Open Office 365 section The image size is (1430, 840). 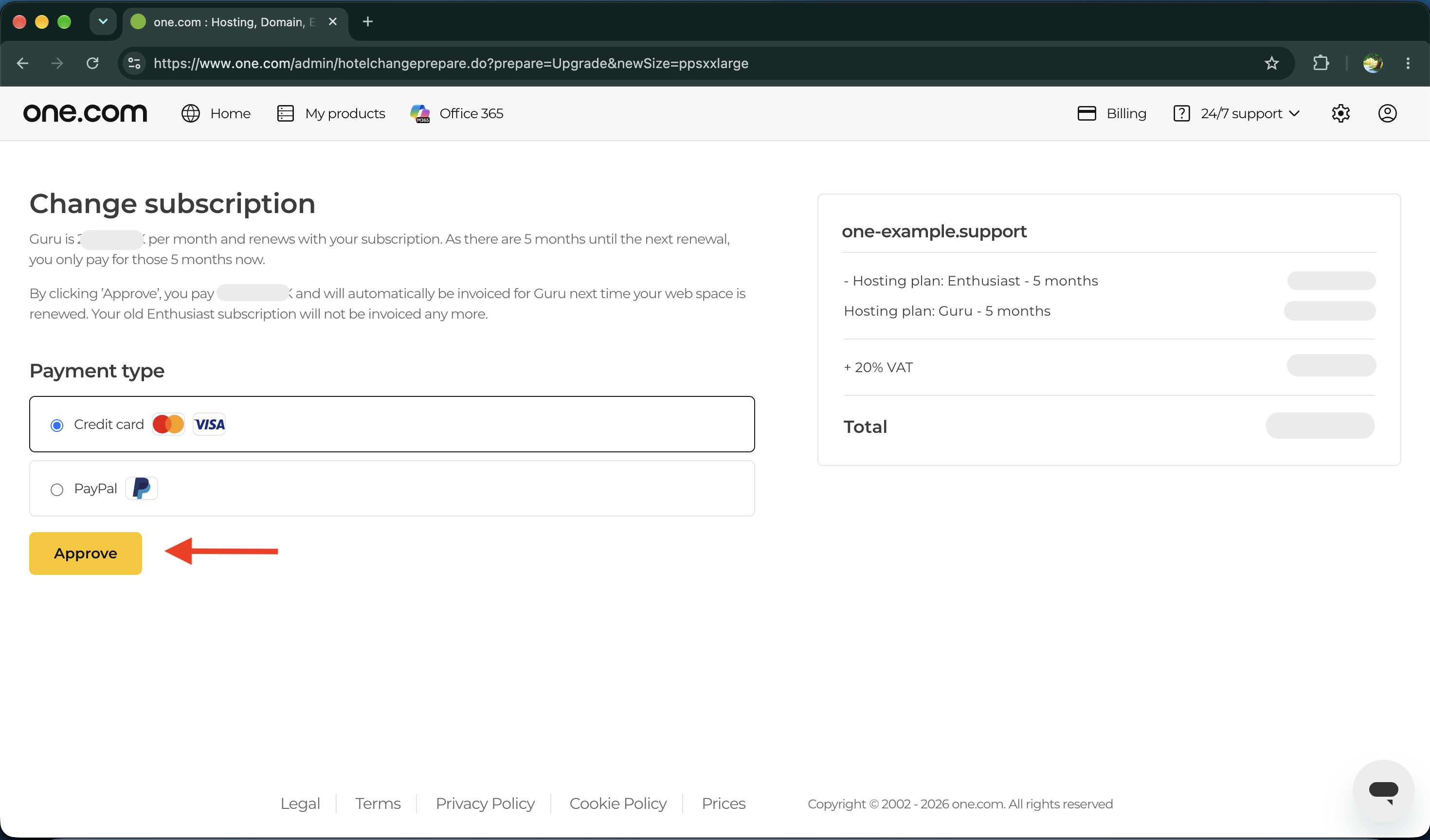(x=457, y=113)
